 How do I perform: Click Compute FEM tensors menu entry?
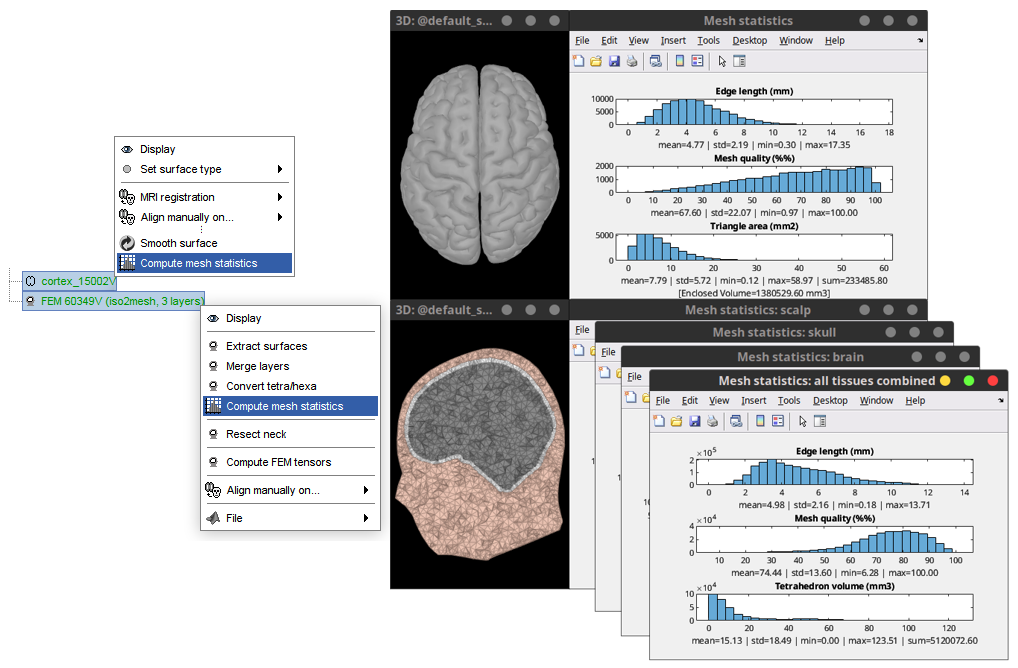click(x=278, y=462)
